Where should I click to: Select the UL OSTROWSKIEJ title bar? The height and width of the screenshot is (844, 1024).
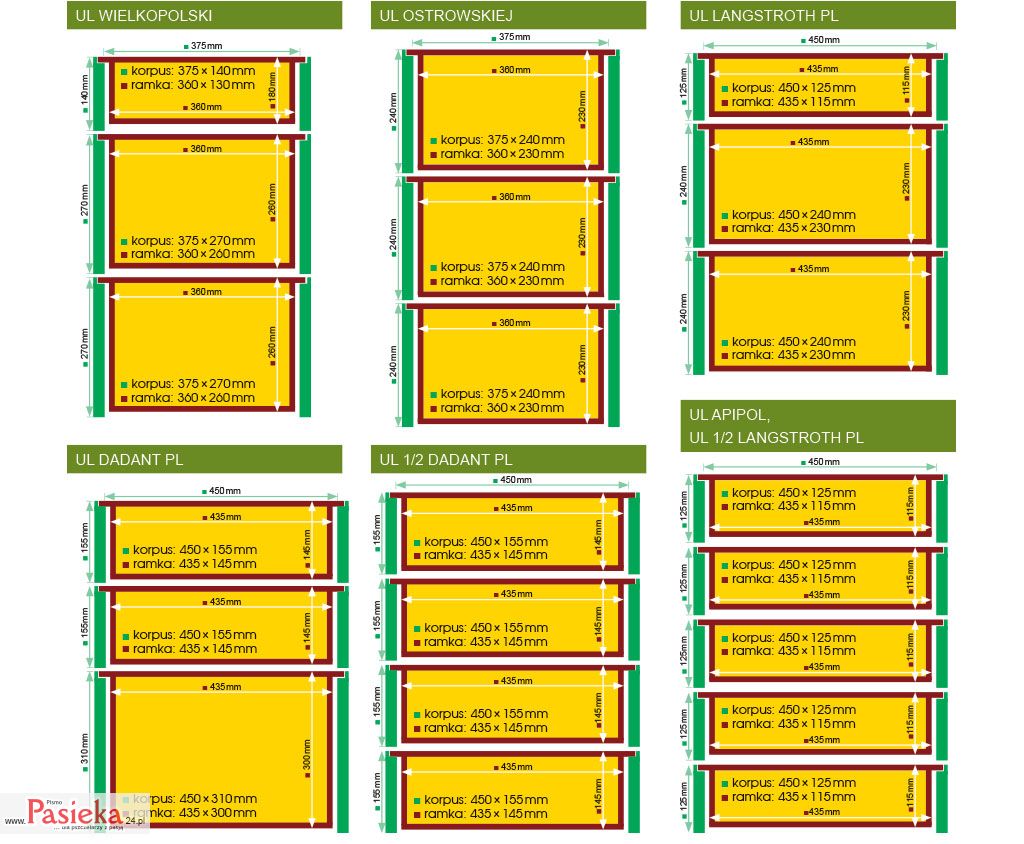tap(508, 15)
